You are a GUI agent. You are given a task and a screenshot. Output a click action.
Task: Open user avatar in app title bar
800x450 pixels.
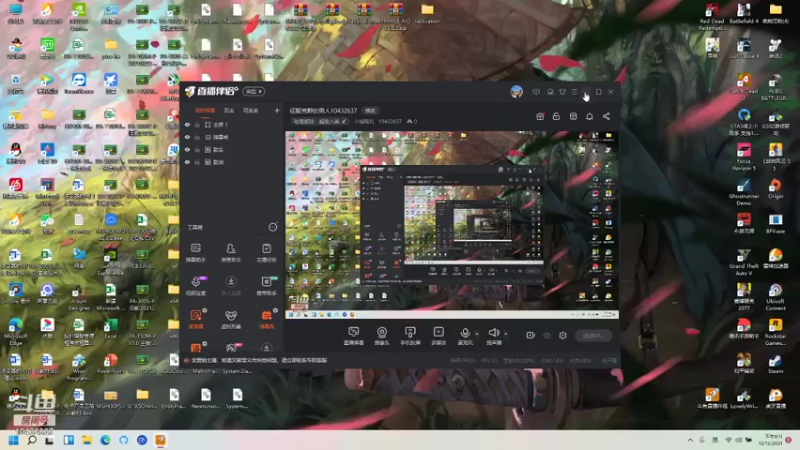coord(516,92)
